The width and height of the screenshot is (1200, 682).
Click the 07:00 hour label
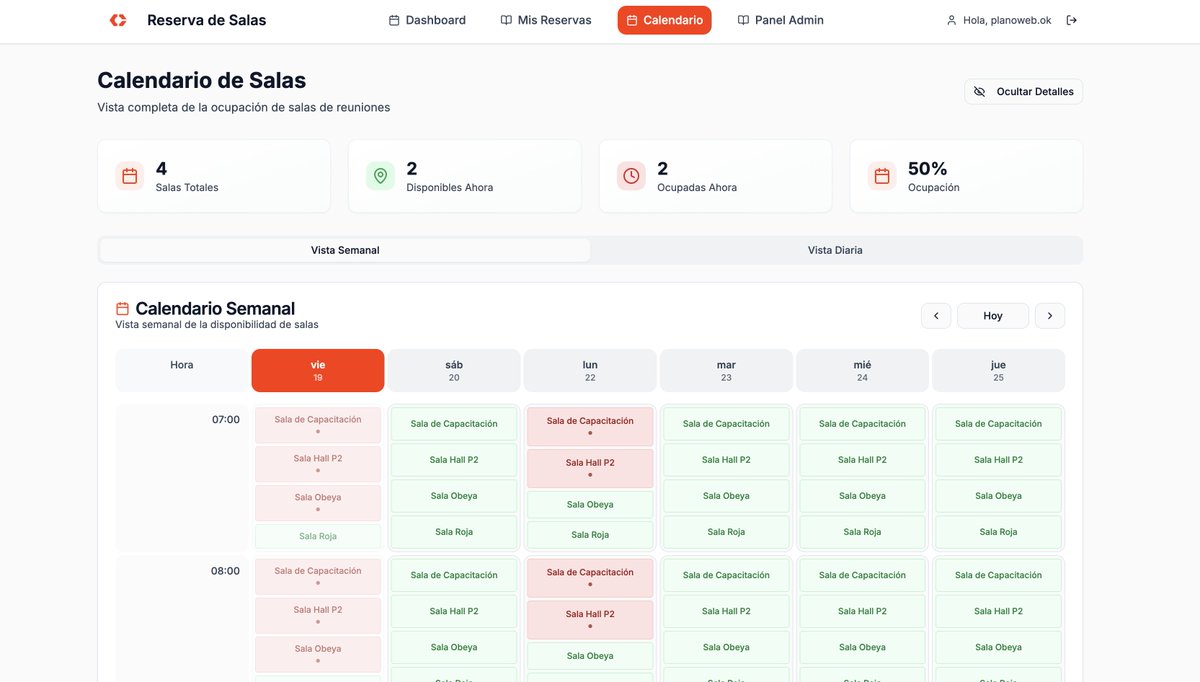(226, 420)
